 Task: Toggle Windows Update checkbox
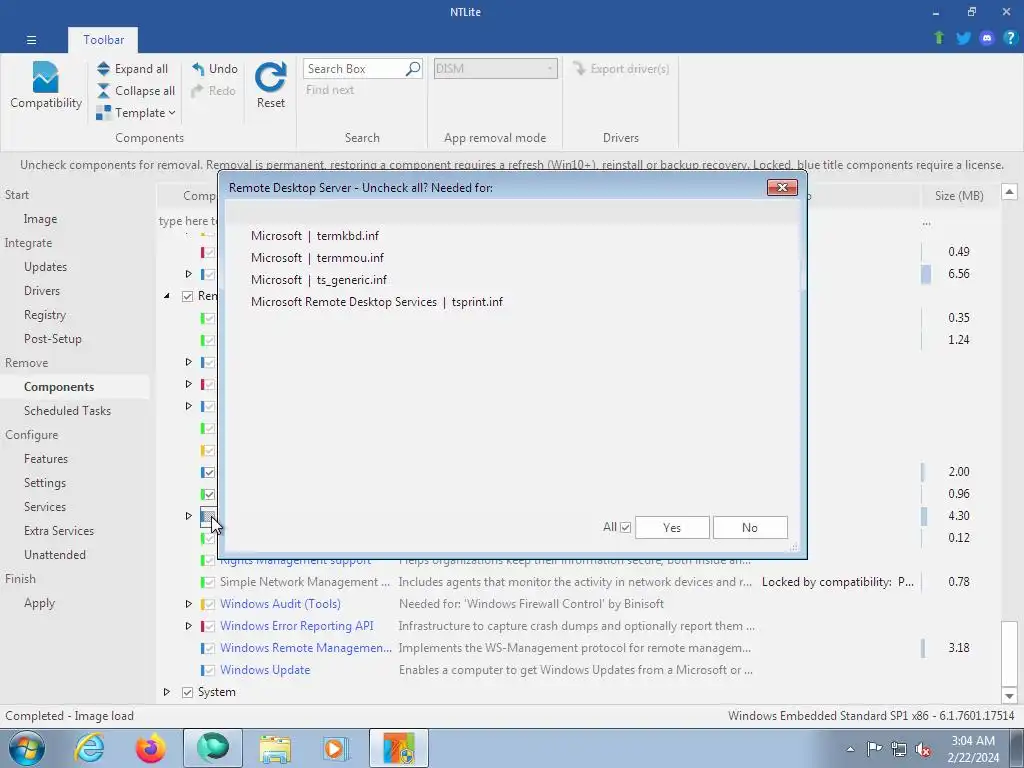click(x=208, y=670)
